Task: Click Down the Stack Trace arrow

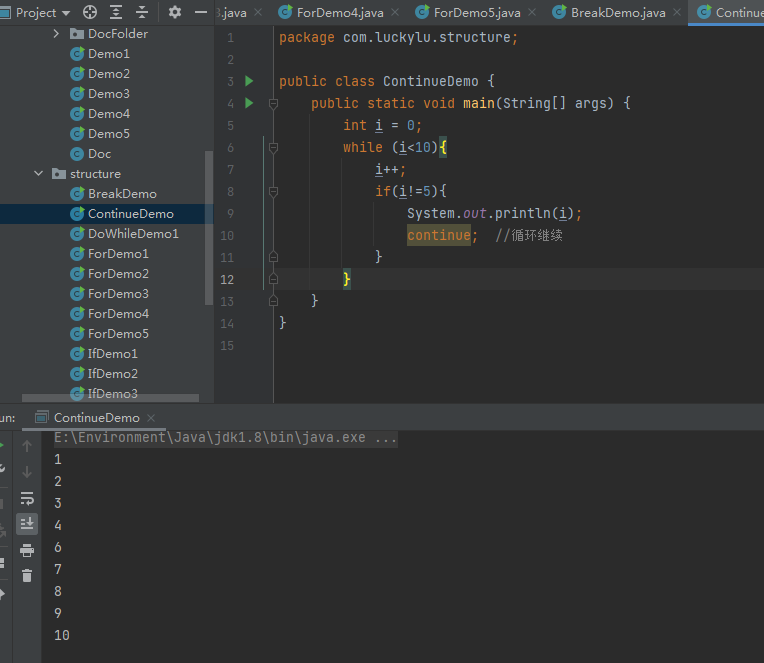Action: pos(27,472)
